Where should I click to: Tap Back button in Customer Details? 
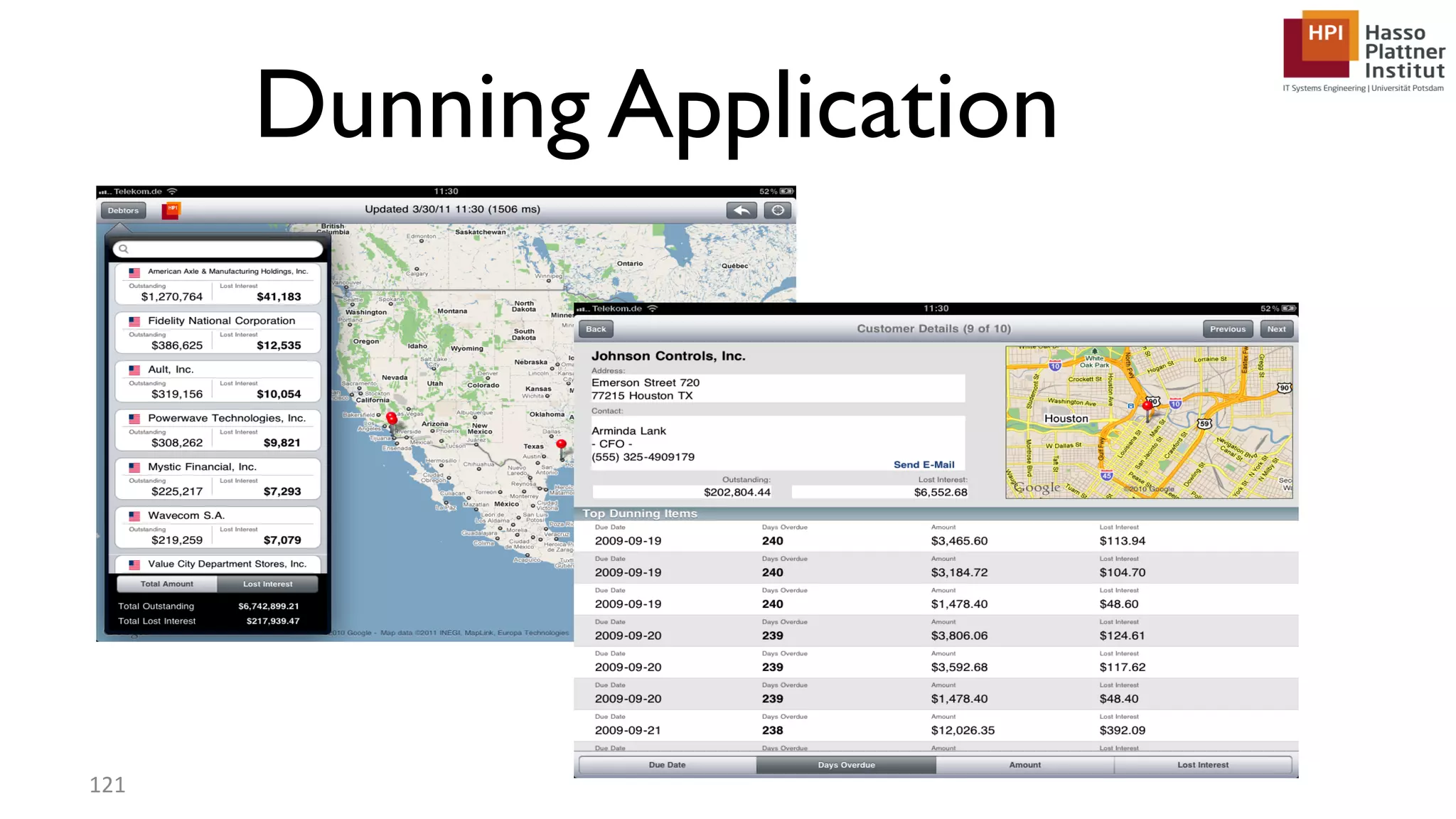[596, 329]
